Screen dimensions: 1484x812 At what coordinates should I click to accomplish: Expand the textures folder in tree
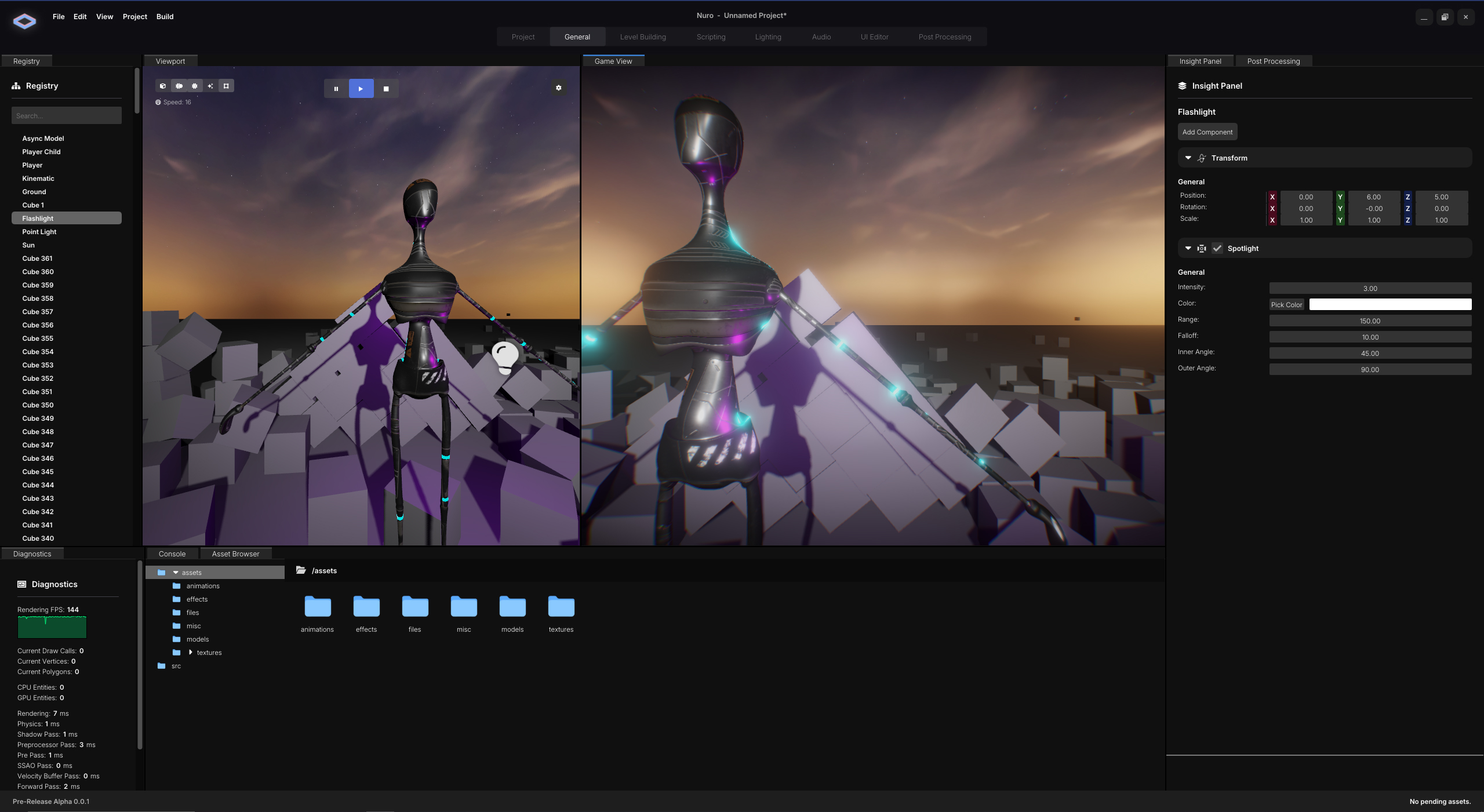coord(190,653)
